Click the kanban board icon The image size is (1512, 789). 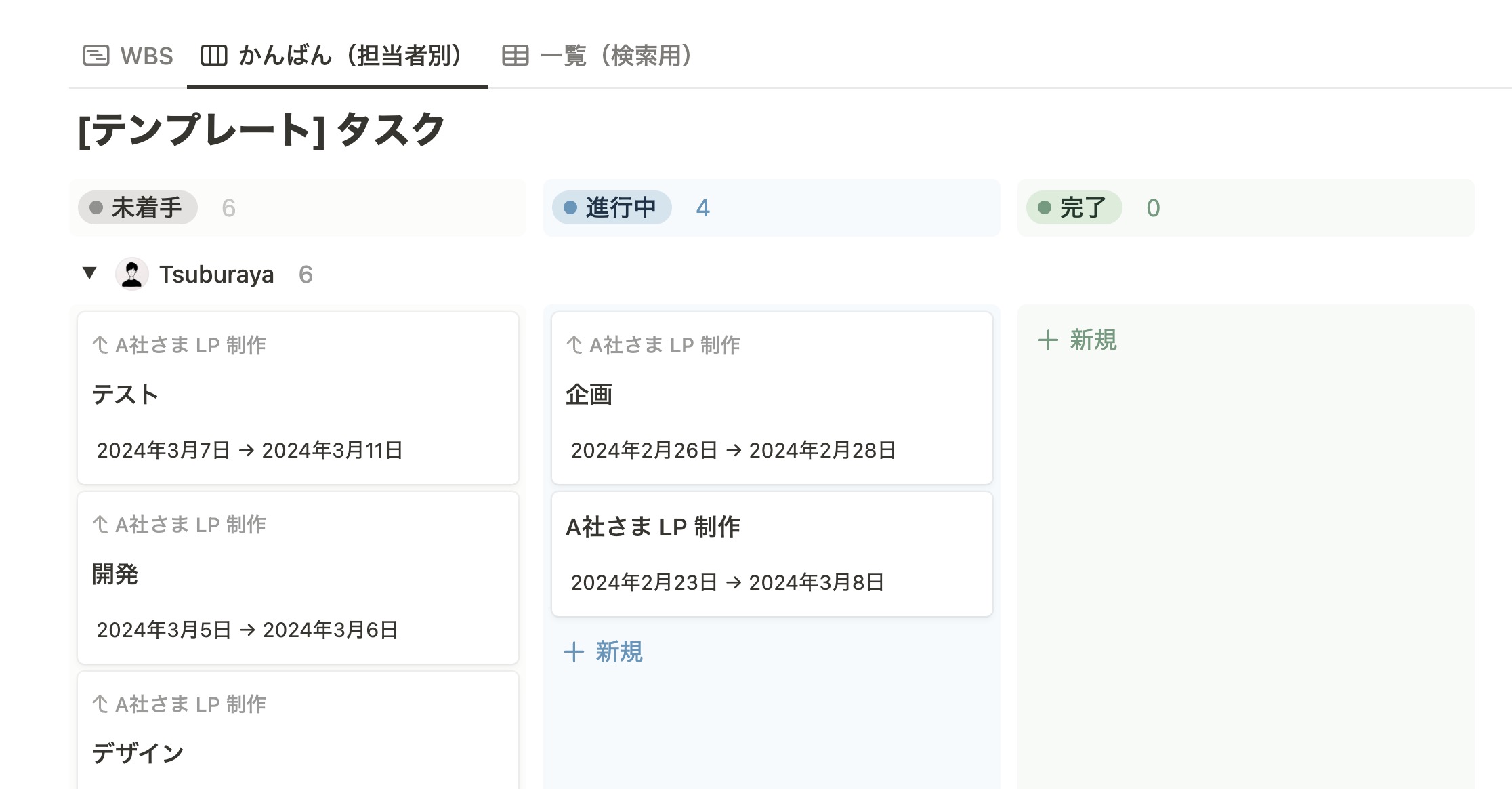click(214, 56)
